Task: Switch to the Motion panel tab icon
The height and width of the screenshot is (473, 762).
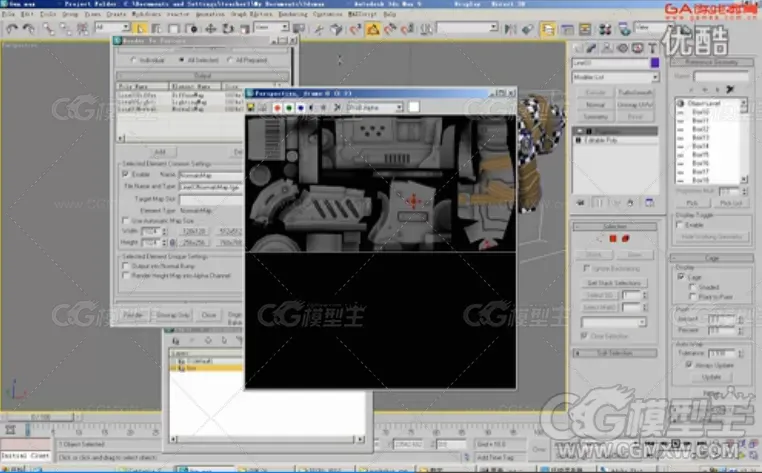Action: (x=623, y=48)
